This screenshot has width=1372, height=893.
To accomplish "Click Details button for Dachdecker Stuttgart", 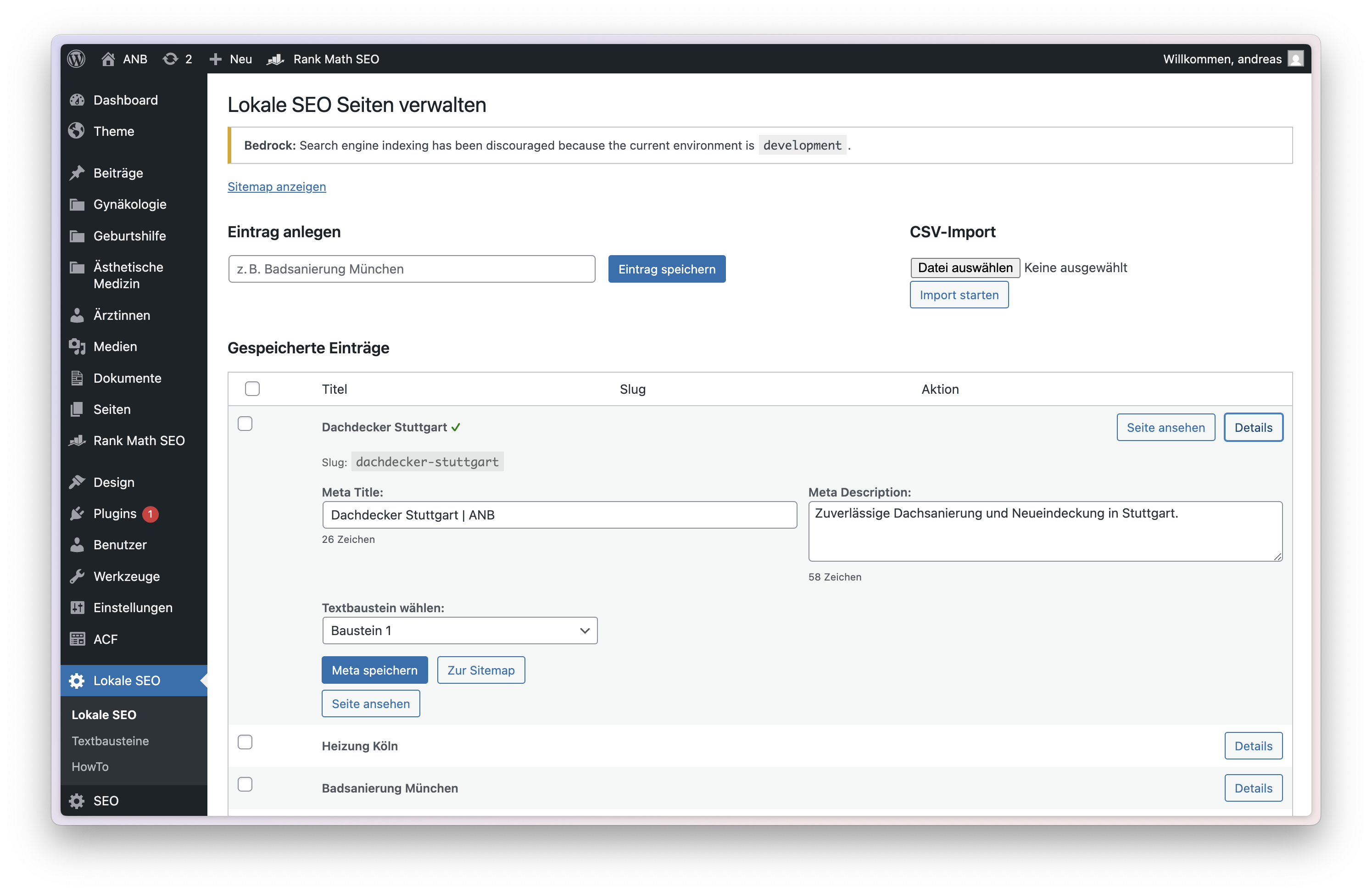I will (1254, 428).
